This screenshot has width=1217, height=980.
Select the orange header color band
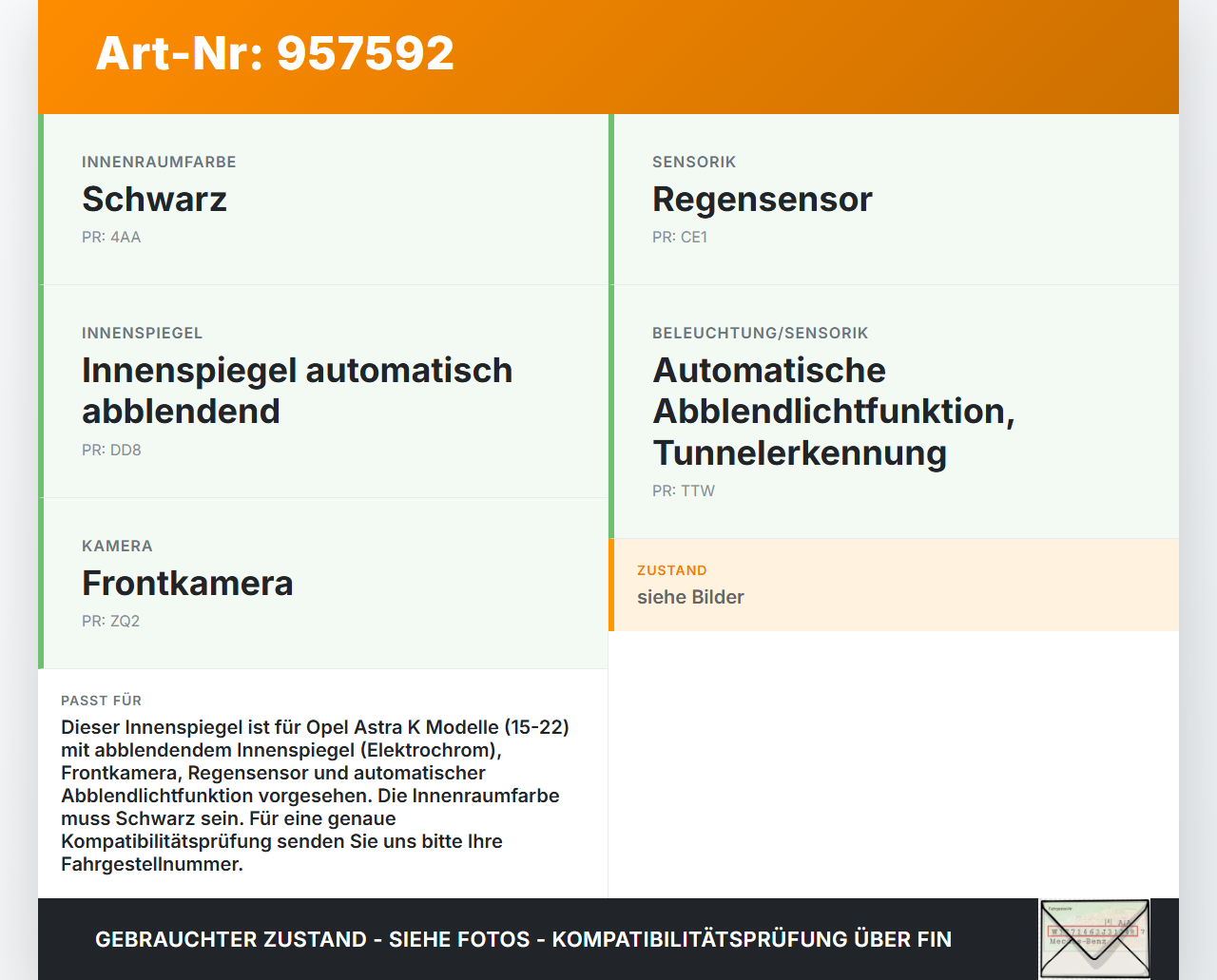(x=608, y=55)
